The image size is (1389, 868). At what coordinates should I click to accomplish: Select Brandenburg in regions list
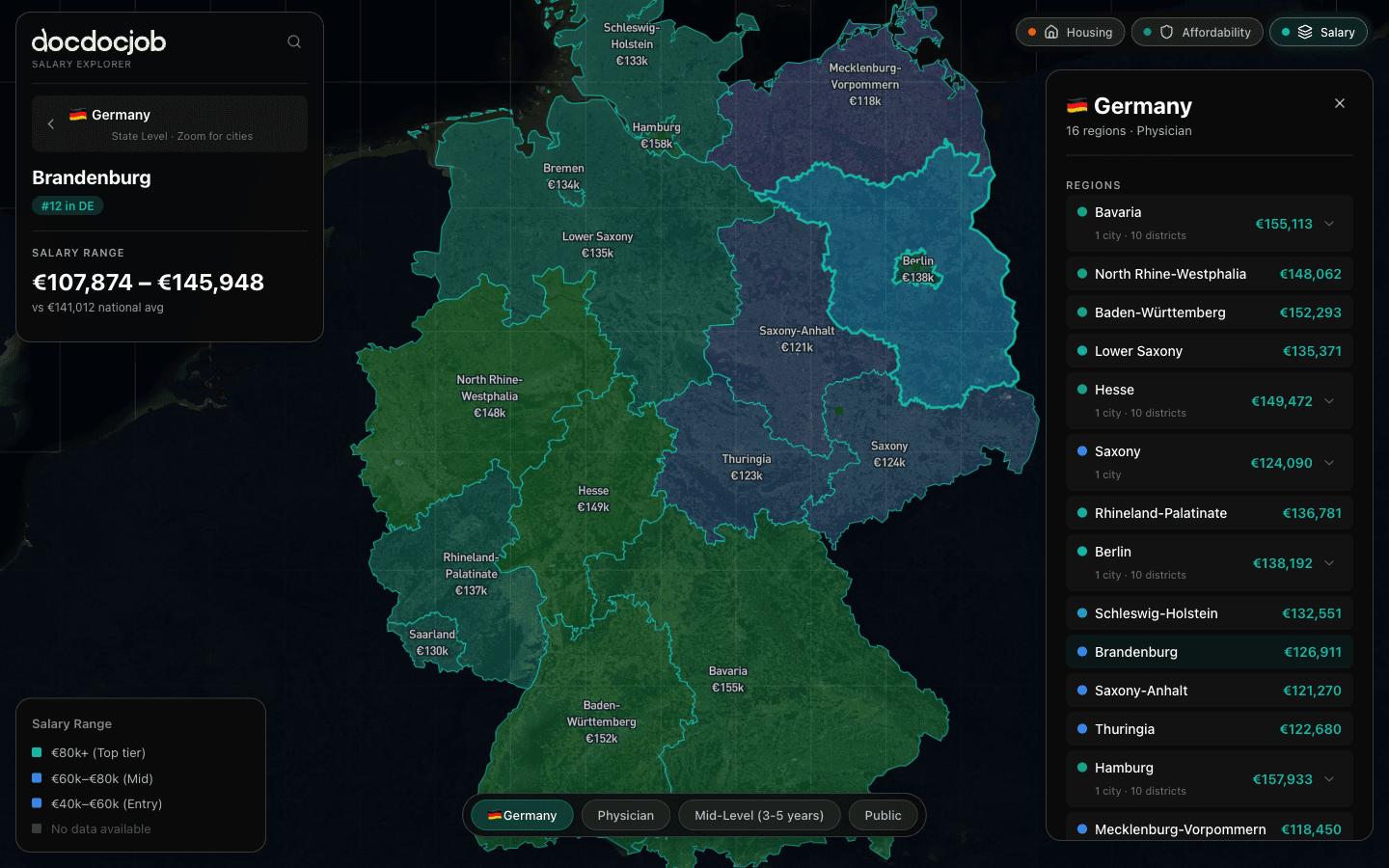click(x=1210, y=652)
